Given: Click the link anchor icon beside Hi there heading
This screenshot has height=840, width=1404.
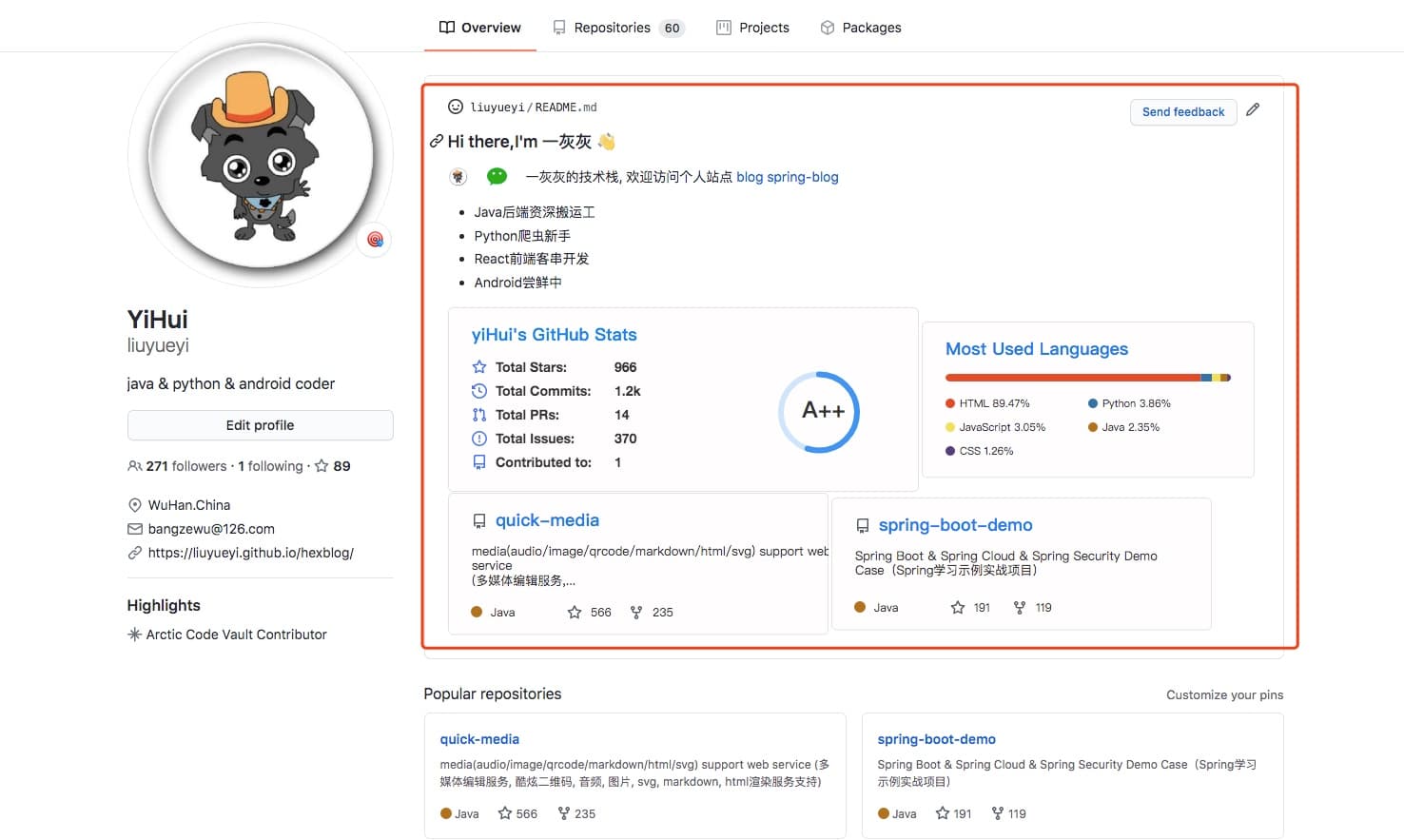Looking at the screenshot, I should 436,141.
